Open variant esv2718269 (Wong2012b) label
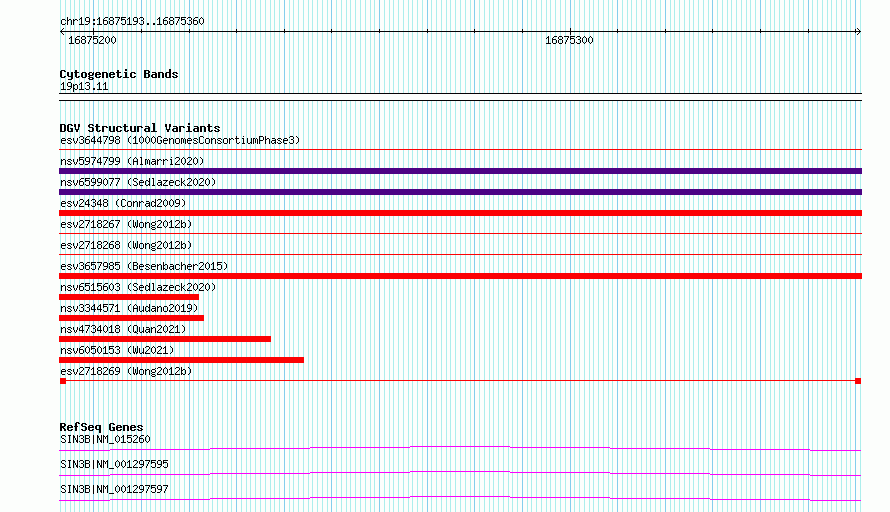This screenshot has height=512, width=890. click(126, 371)
